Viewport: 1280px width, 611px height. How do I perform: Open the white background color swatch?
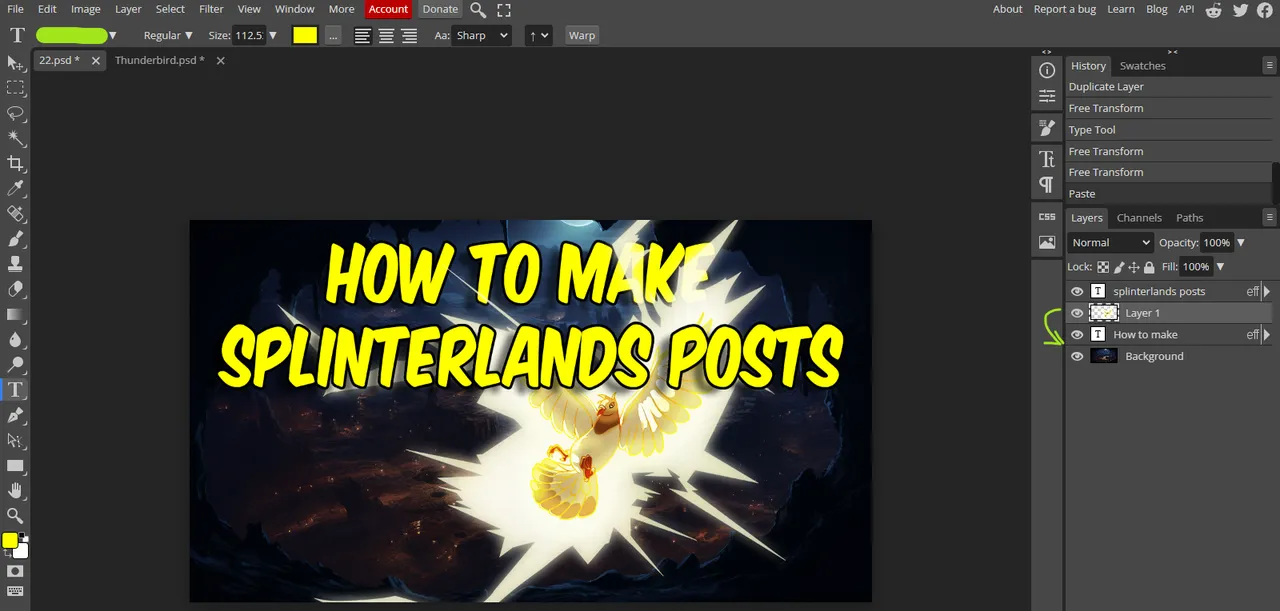[21, 551]
